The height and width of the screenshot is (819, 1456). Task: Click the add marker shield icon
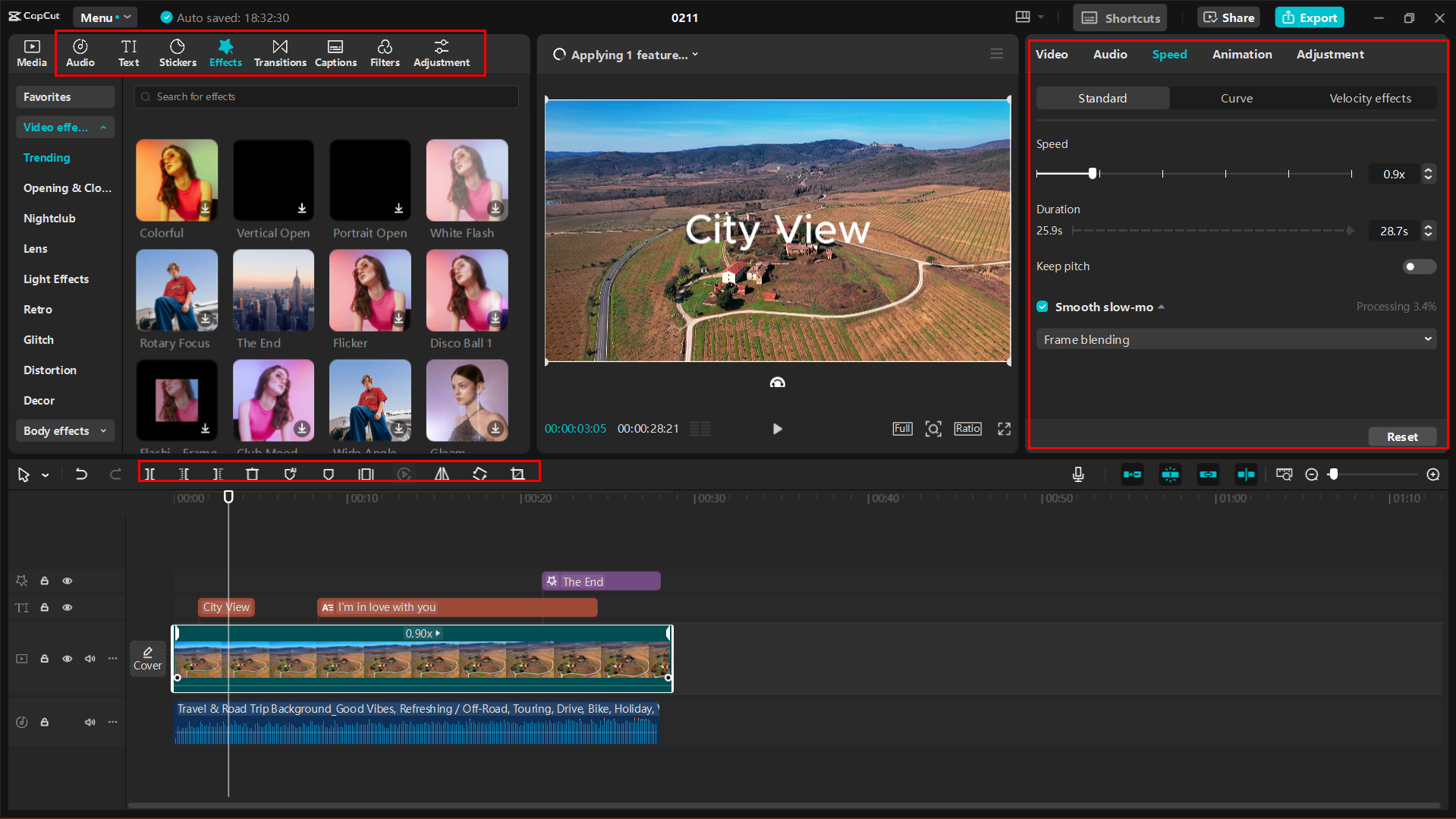329,474
